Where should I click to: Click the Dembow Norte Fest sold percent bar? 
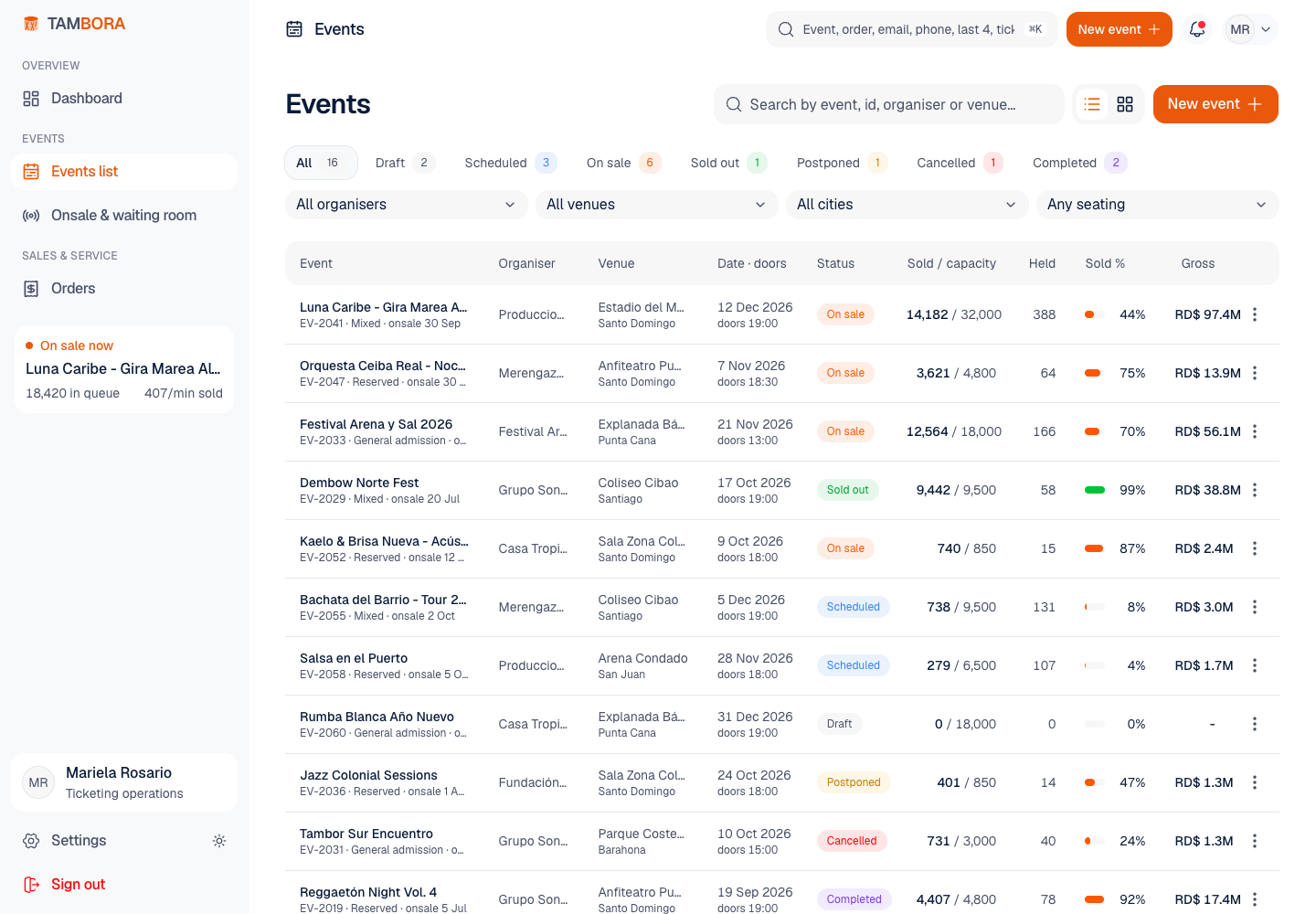pyautogui.click(x=1095, y=490)
